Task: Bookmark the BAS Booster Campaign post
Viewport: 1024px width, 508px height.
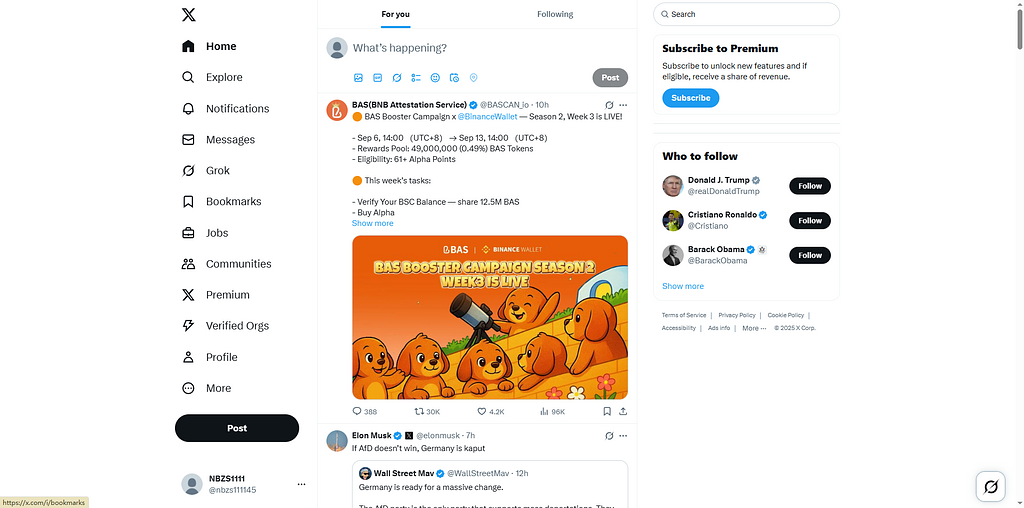Action: (607, 411)
